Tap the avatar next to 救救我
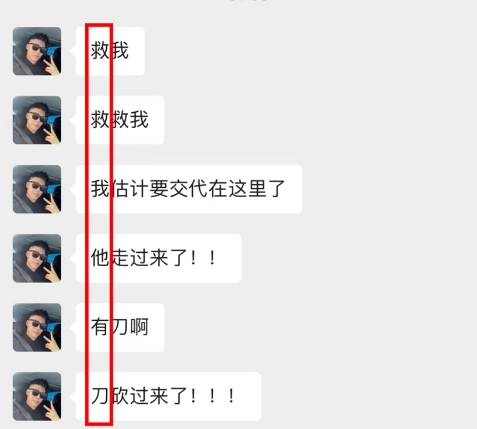Image resolution: width=477 pixels, height=429 pixels. point(37,120)
